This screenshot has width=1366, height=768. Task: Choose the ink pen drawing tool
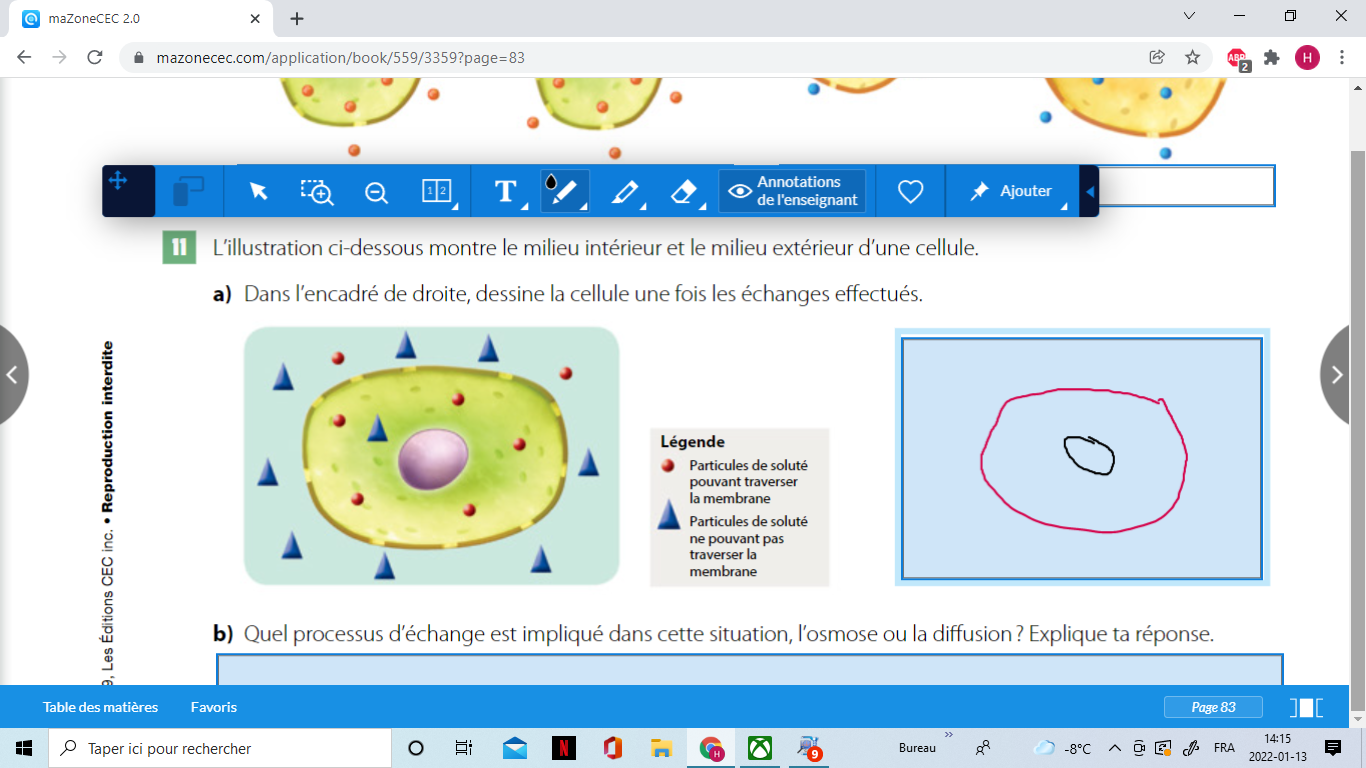tap(564, 190)
